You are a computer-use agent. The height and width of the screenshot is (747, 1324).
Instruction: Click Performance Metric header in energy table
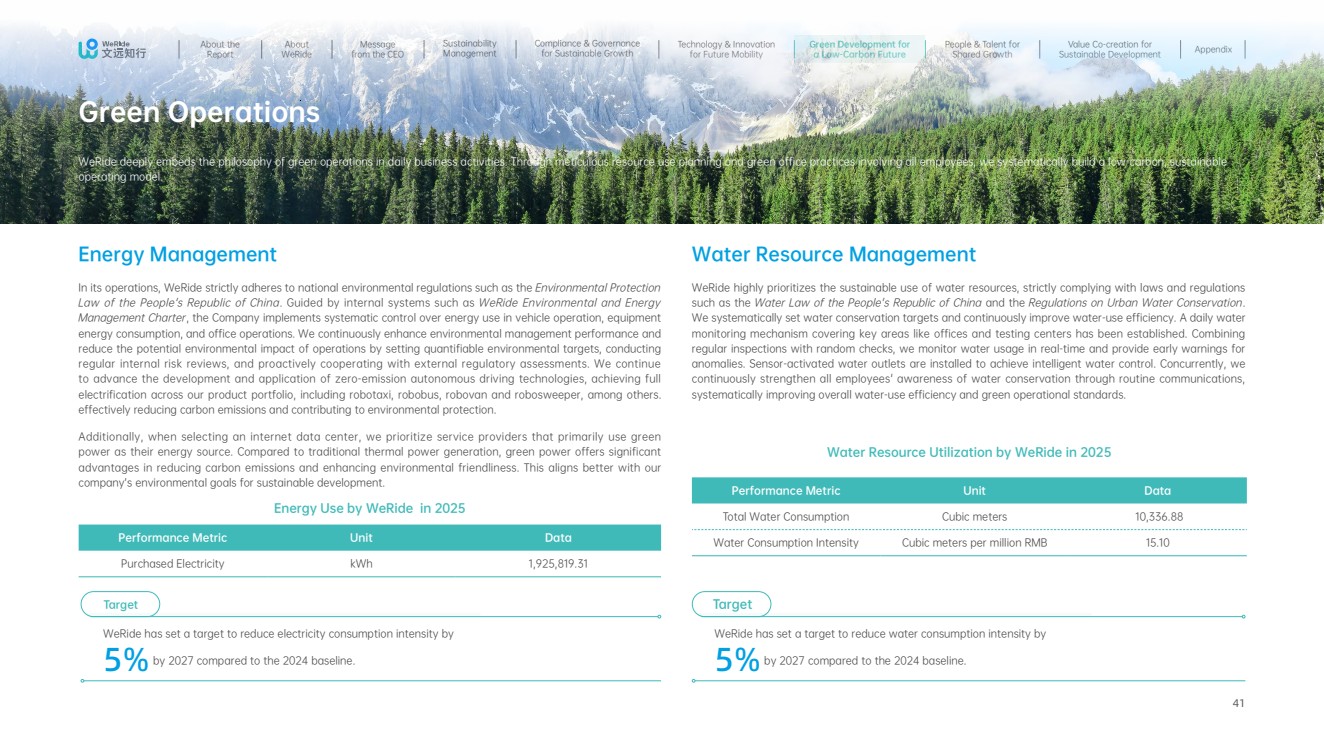click(173, 538)
